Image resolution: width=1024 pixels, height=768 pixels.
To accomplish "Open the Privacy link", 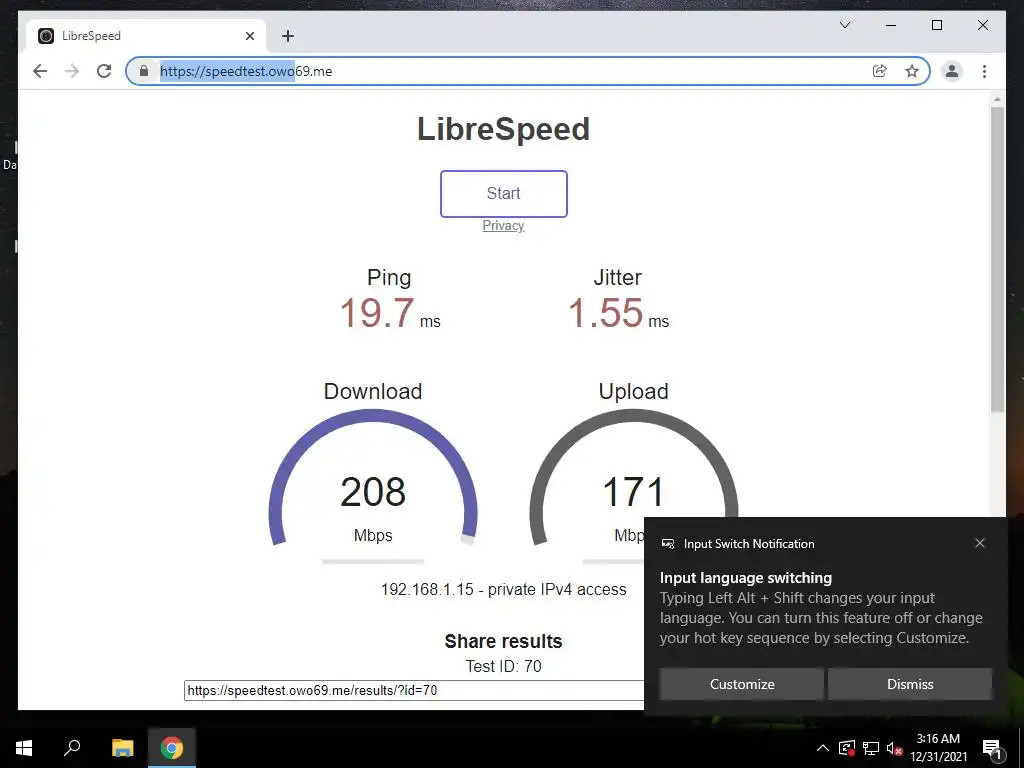I will click(503, 225).
